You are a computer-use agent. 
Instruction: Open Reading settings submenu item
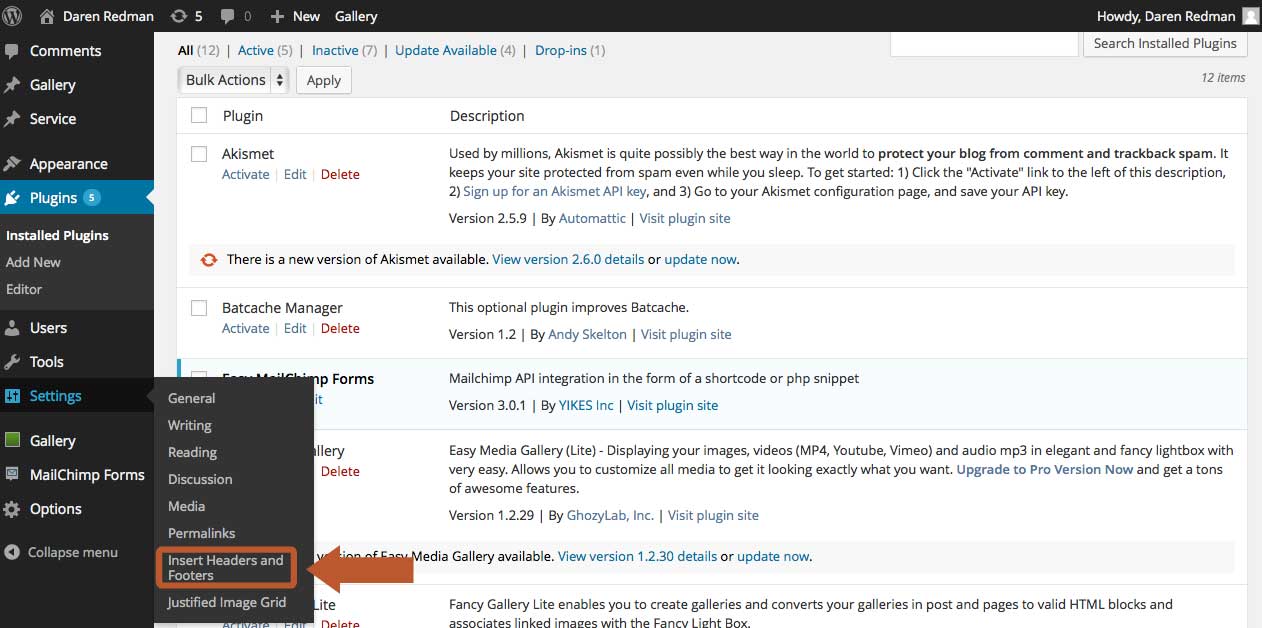[x=192, y=452]
